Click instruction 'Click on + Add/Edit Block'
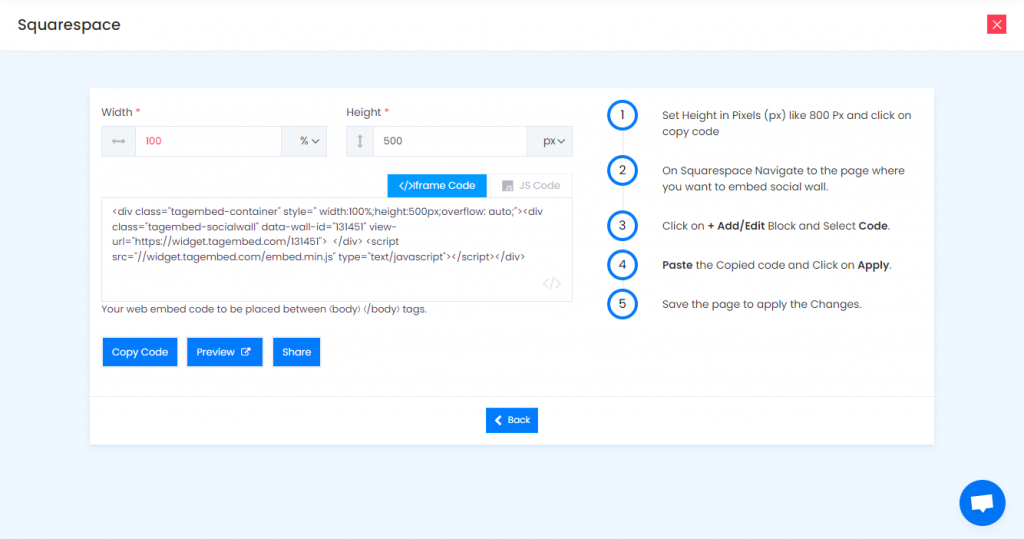The width and height of the screenshot is (1024, 539). [x=776, y=226]
